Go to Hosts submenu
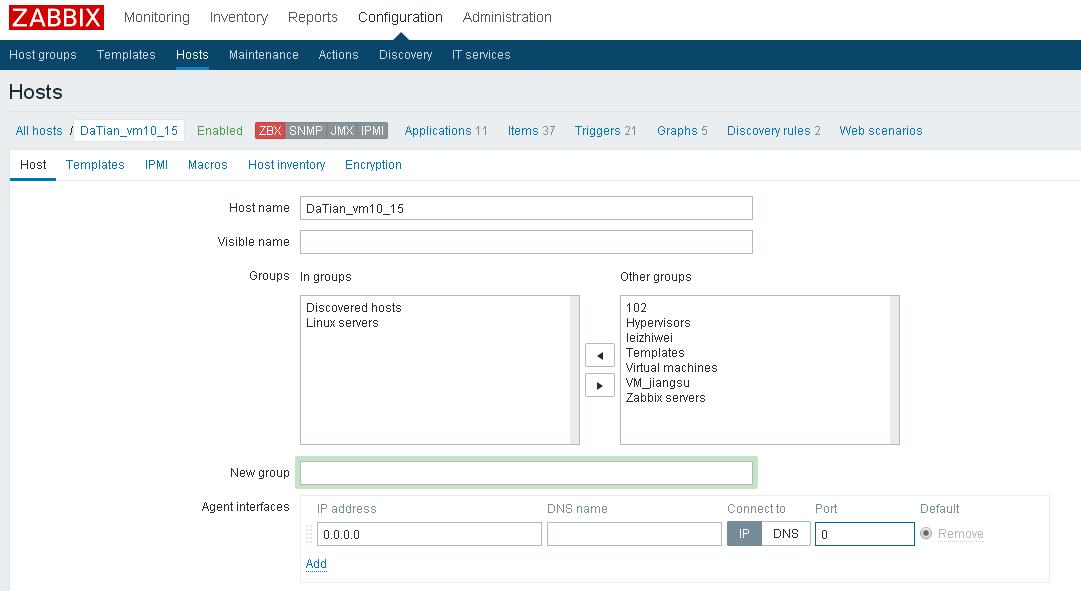Image resolution: width=1081 pixels, height=591 pixels. tap(192, 54)
